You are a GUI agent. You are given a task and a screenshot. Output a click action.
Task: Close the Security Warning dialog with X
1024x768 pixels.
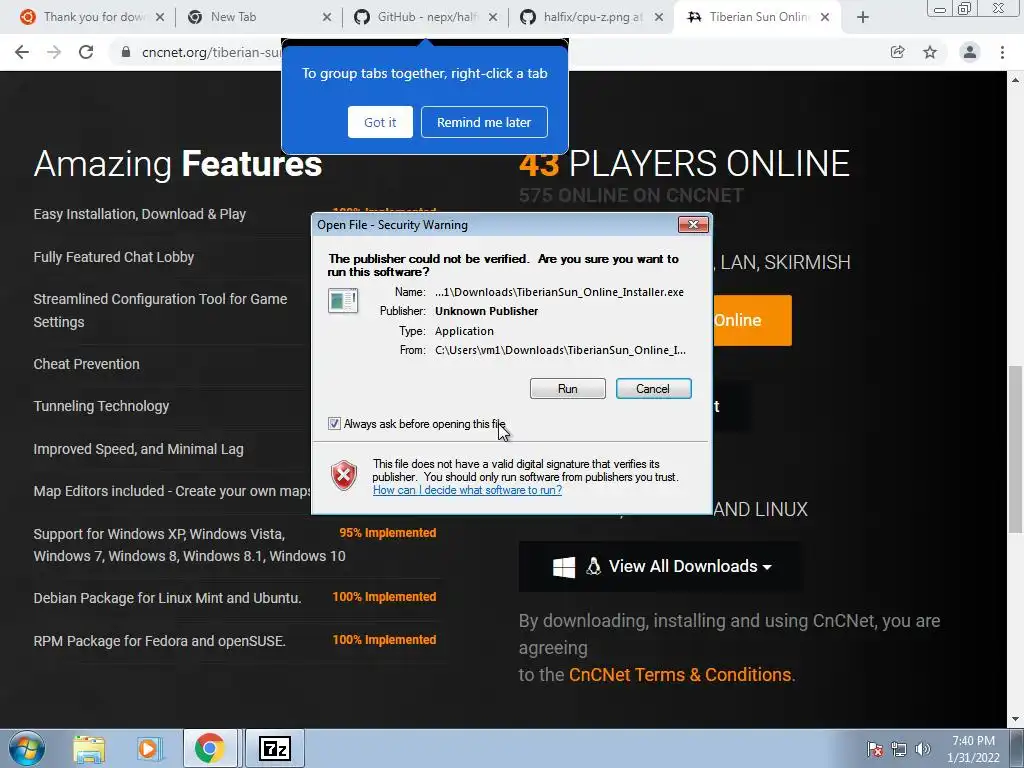(x=693, y=225)
